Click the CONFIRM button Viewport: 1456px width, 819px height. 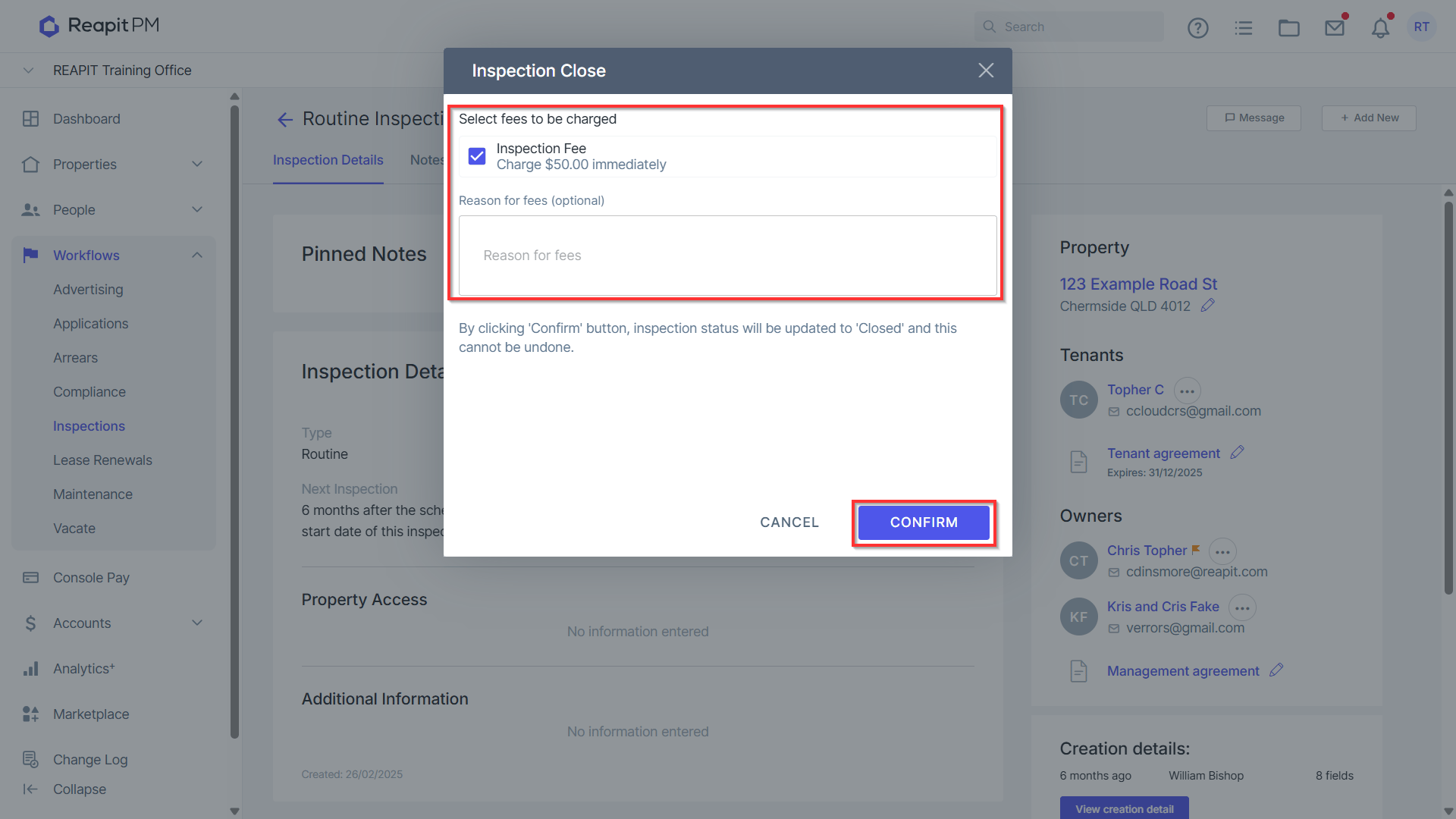(x=924, y=522)
